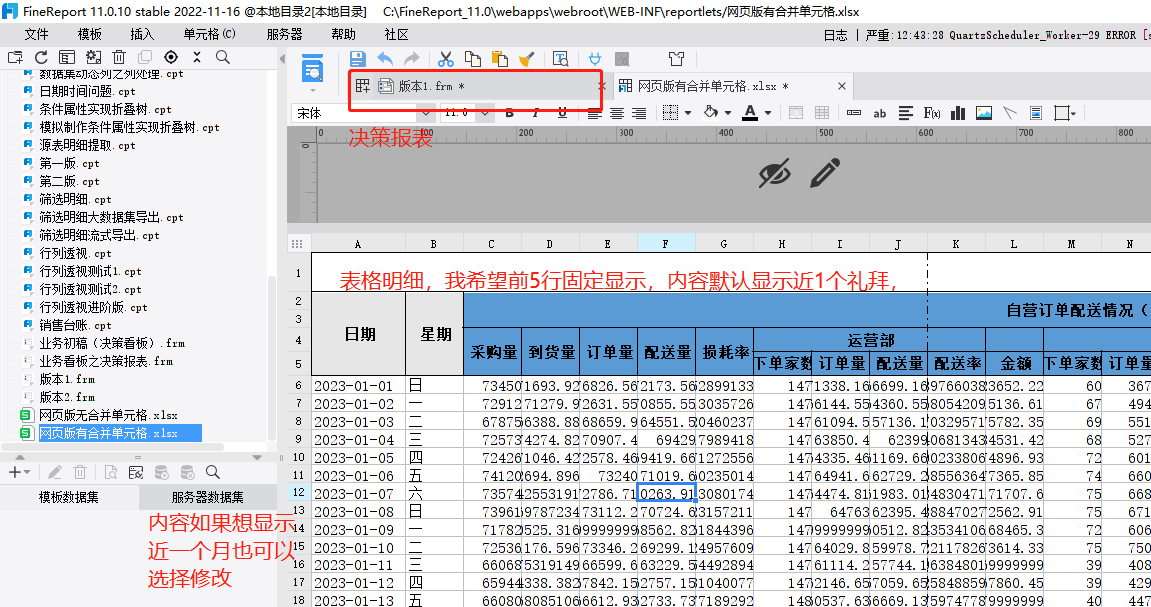
Task: Select column F header
Action: [x=666, y=244]
